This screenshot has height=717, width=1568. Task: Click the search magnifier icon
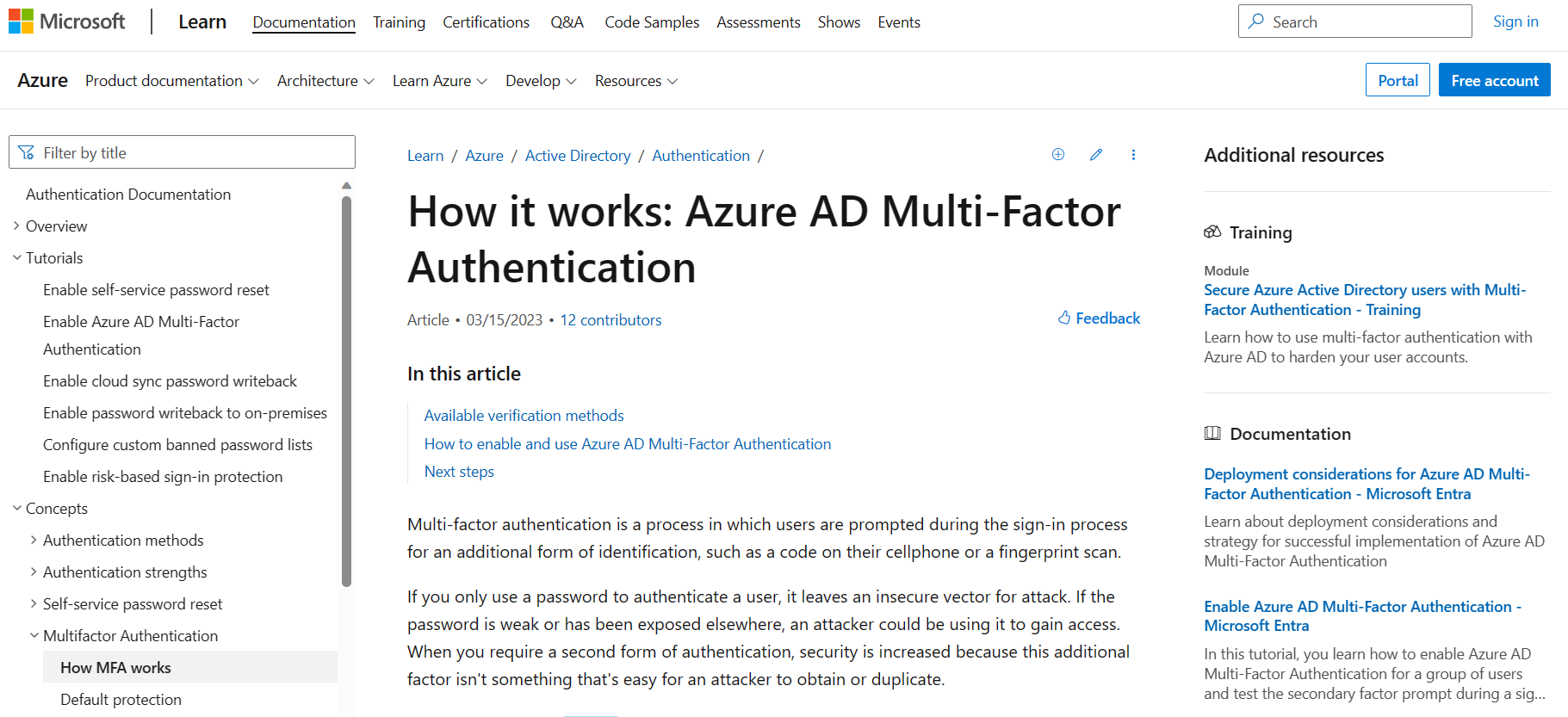pyautogui.click(x=1256, y=22)
